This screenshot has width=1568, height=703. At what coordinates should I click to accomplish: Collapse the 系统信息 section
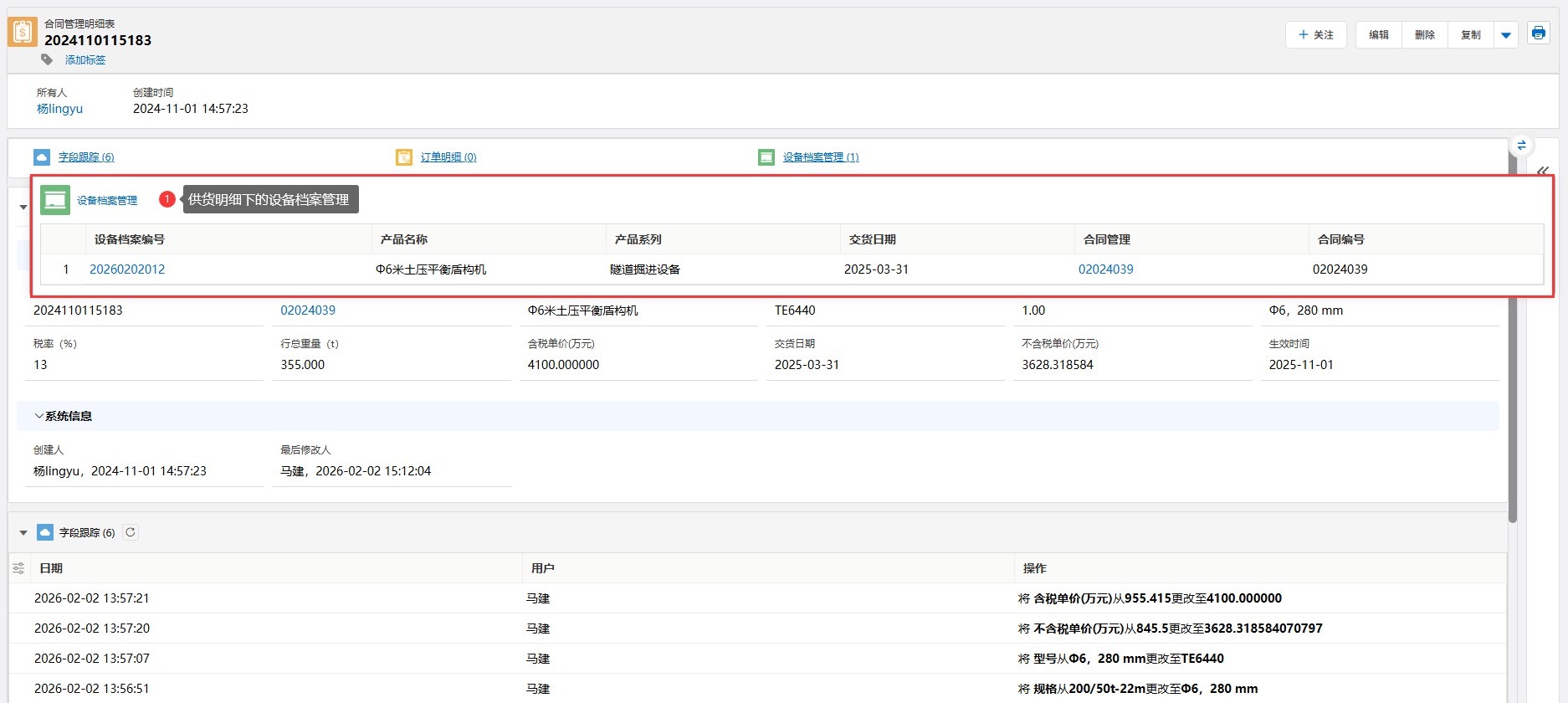39,416
